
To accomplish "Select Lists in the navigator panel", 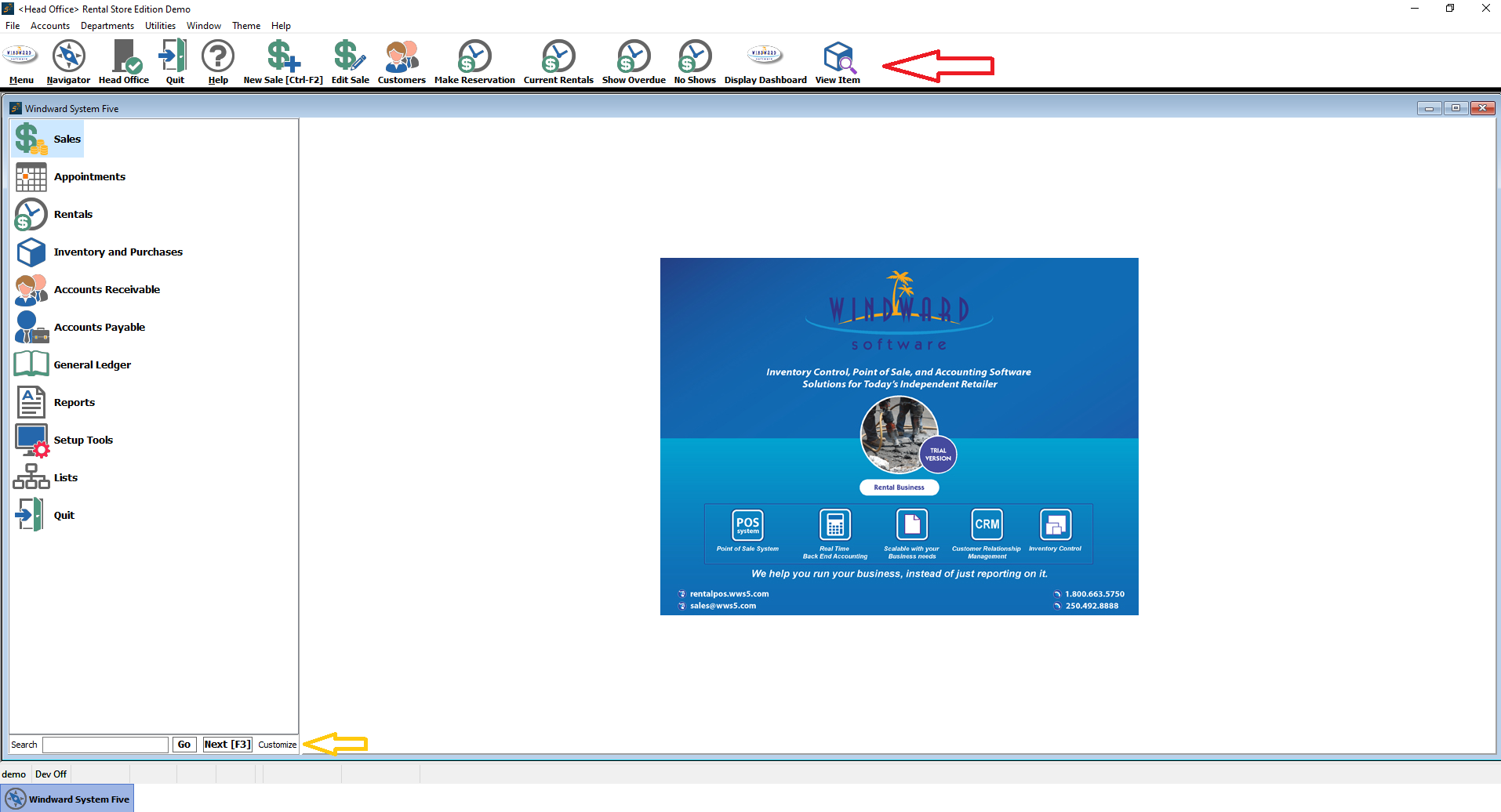I will (x=46, y=478).
